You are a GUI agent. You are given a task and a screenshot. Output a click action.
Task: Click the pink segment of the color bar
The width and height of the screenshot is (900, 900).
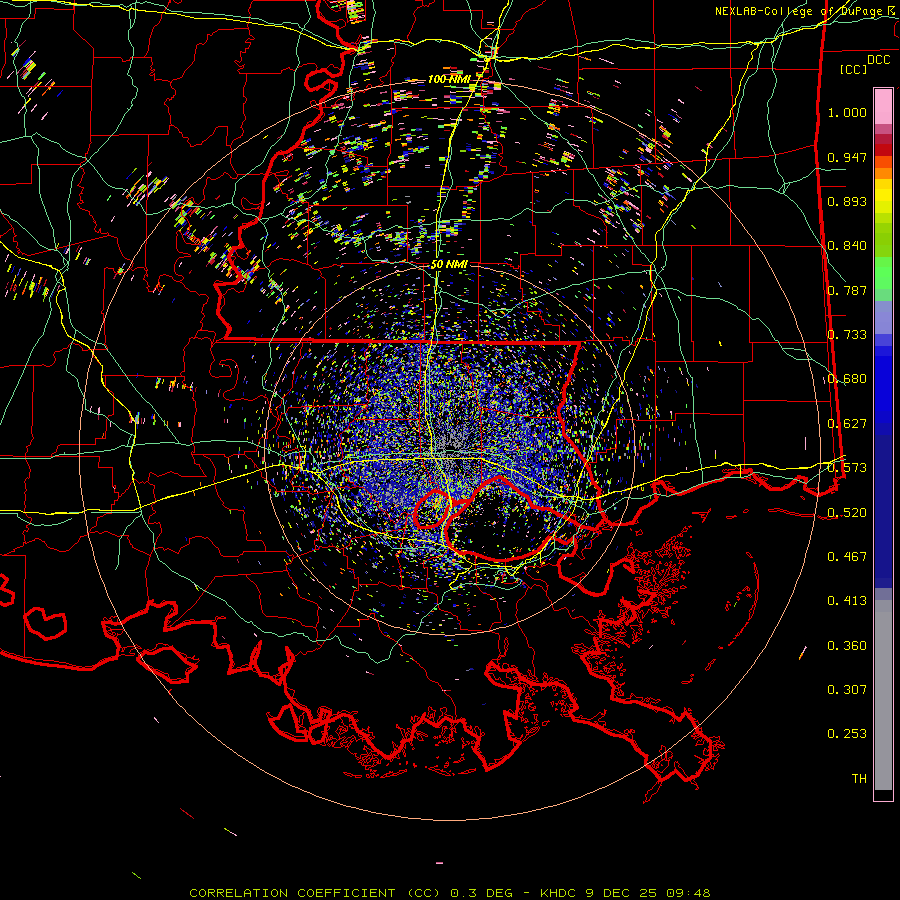883,106
